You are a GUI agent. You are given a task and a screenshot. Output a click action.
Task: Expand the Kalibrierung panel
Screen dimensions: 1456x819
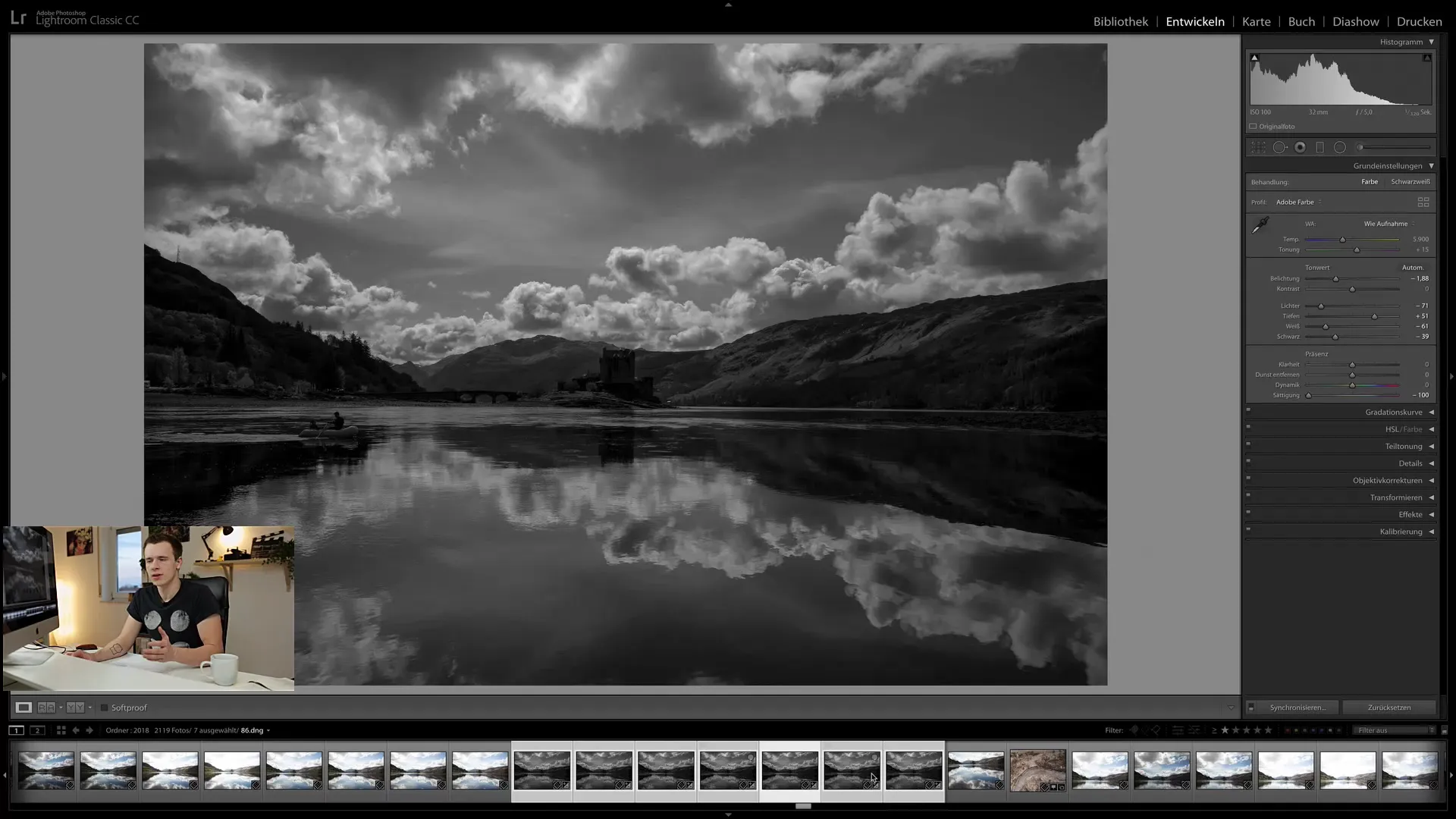pos(1432,532)
